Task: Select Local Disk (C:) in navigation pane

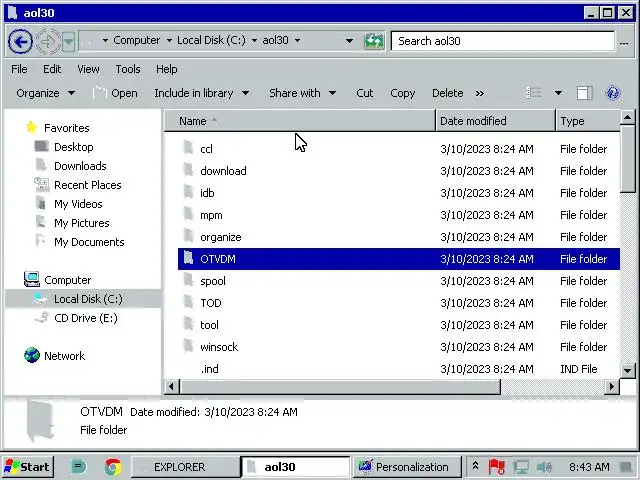Action: click(x=88, y=299)
